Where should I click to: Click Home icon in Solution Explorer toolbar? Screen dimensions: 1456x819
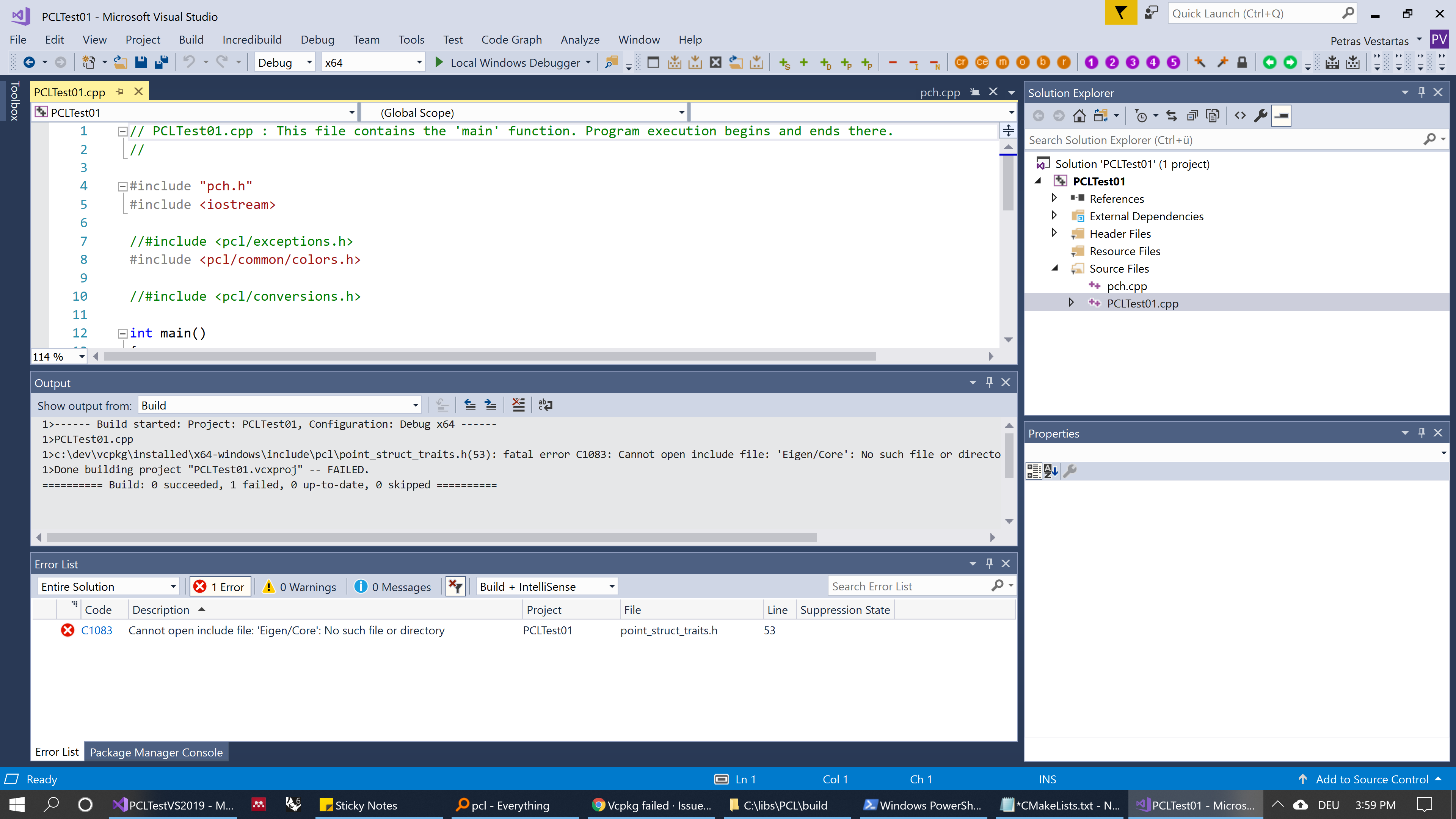point(1079,115)
